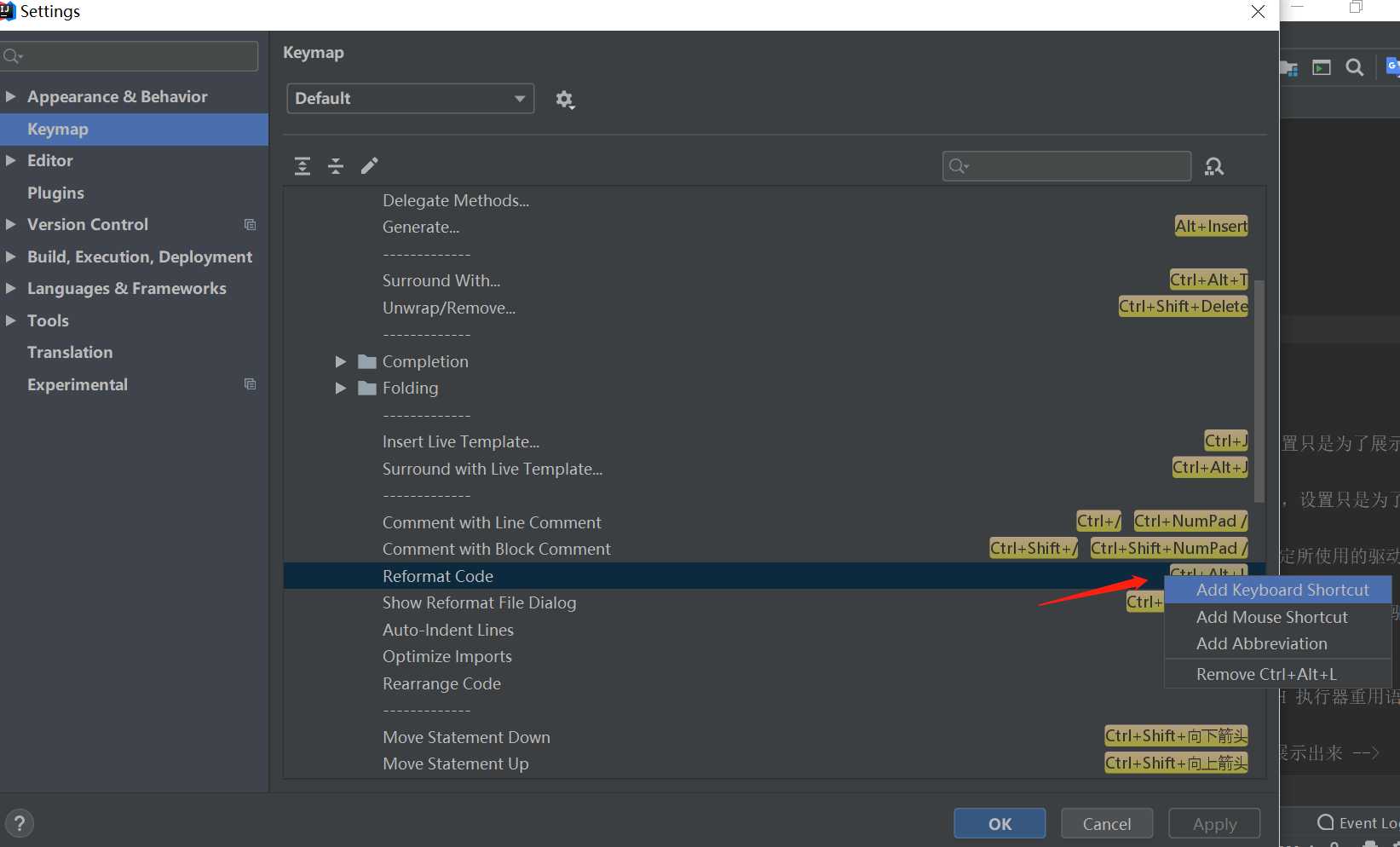Select Comment with Block Comment
Viewport: 1400px width, 847px height.
(x=497, y=550)
